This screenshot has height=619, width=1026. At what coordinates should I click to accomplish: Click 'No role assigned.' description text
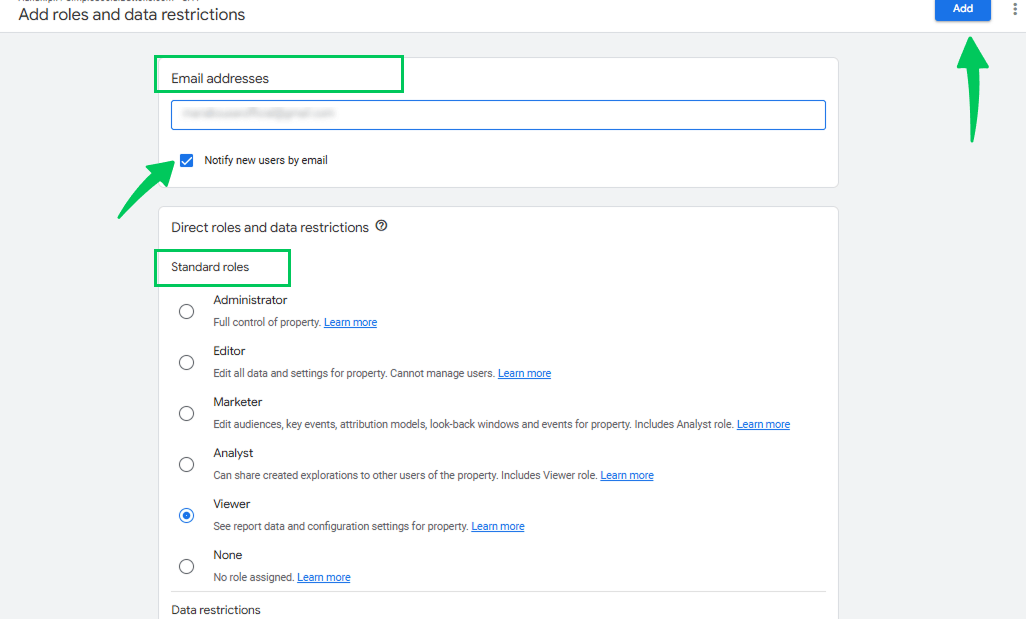[x=254, y=577]
